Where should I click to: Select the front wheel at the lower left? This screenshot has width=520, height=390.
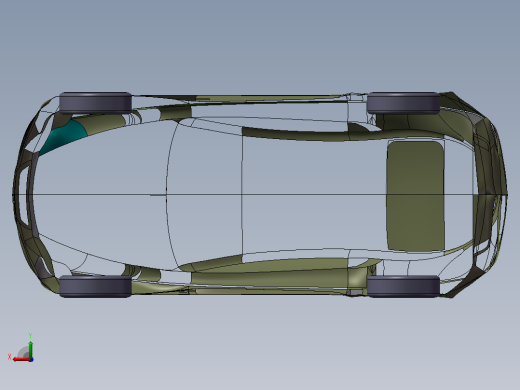[x=95, y=286]
